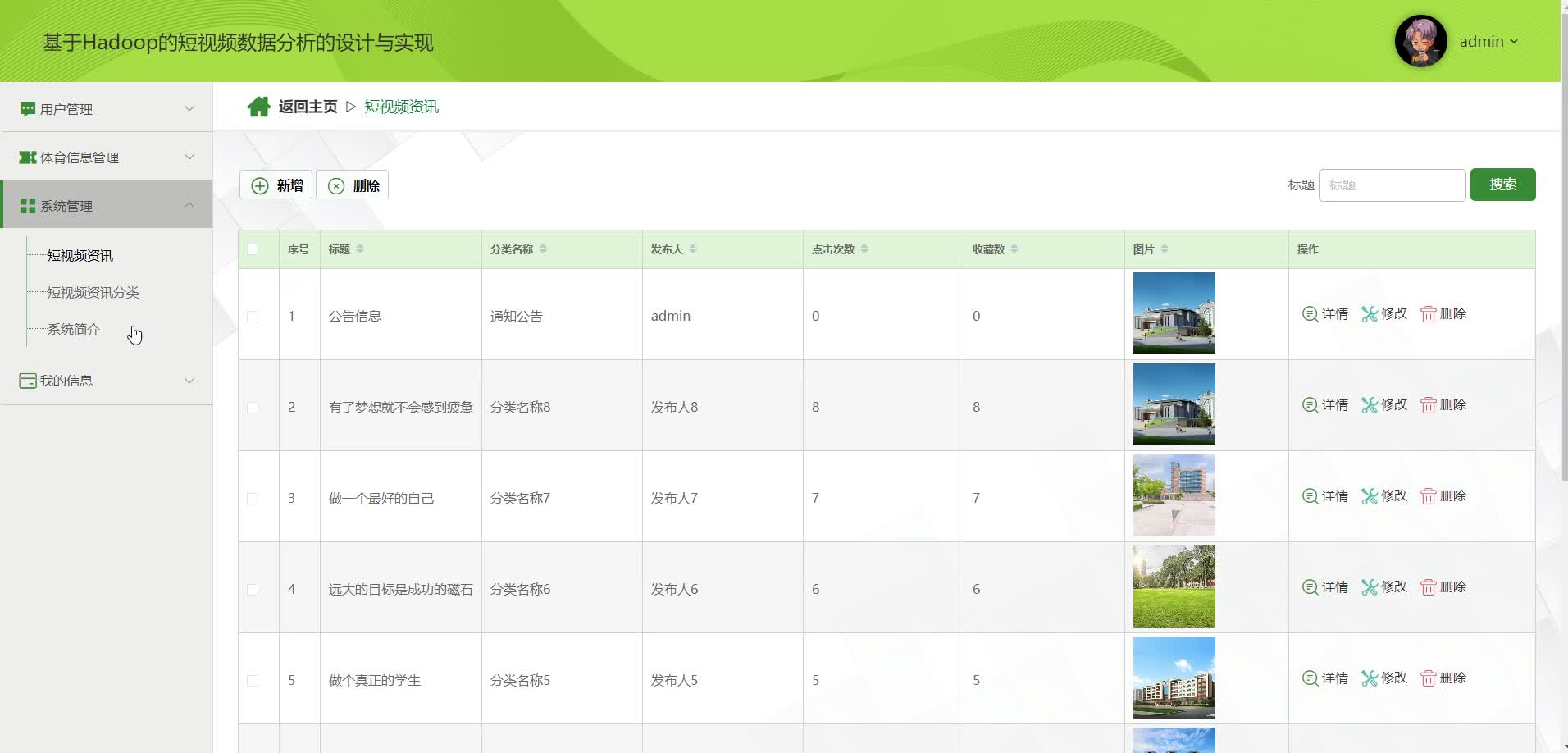1568x753 pixels.
Task: Click trash icon for 做一个最好的自己 row
Action: click(x=1428, y=495)
